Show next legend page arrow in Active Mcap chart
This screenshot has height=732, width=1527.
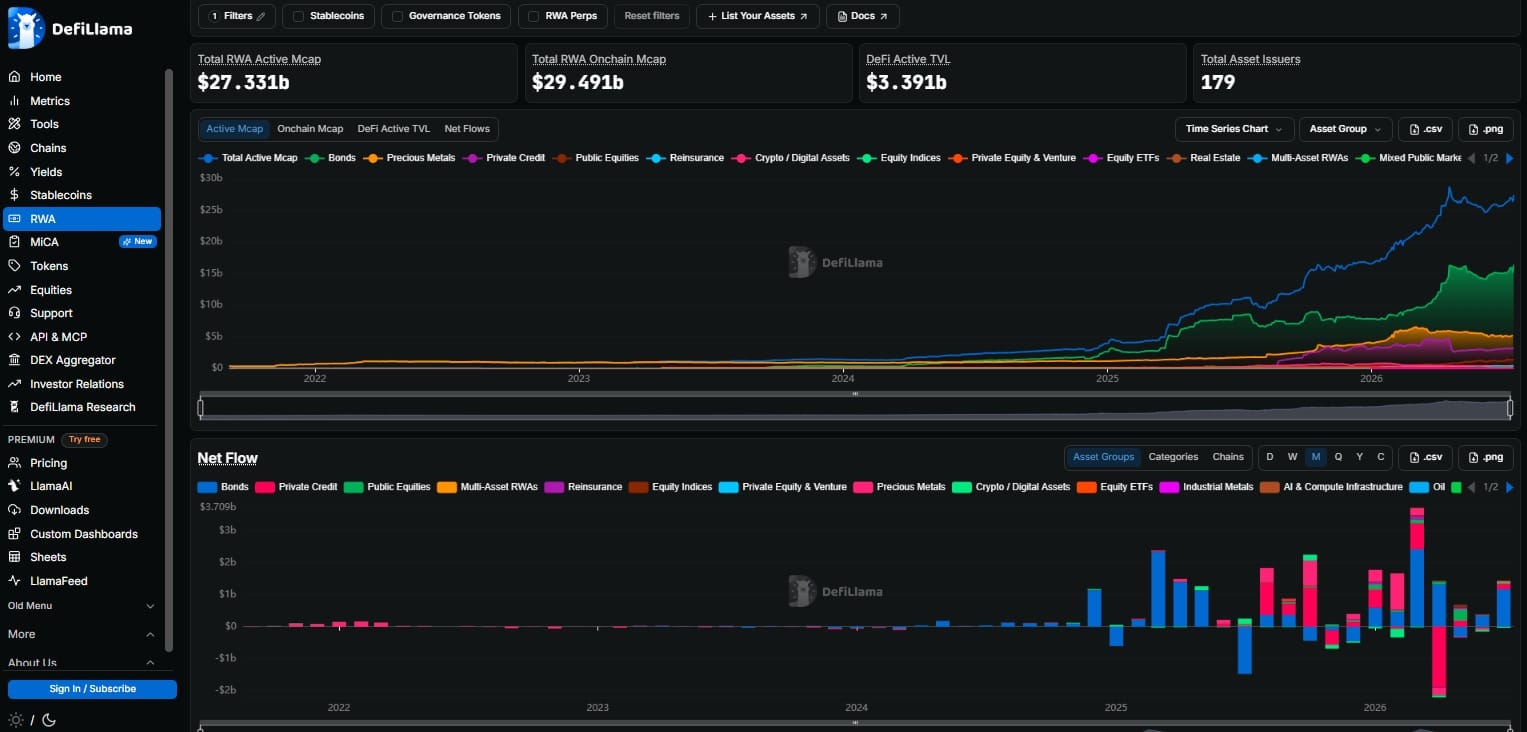click(1509, 158)
